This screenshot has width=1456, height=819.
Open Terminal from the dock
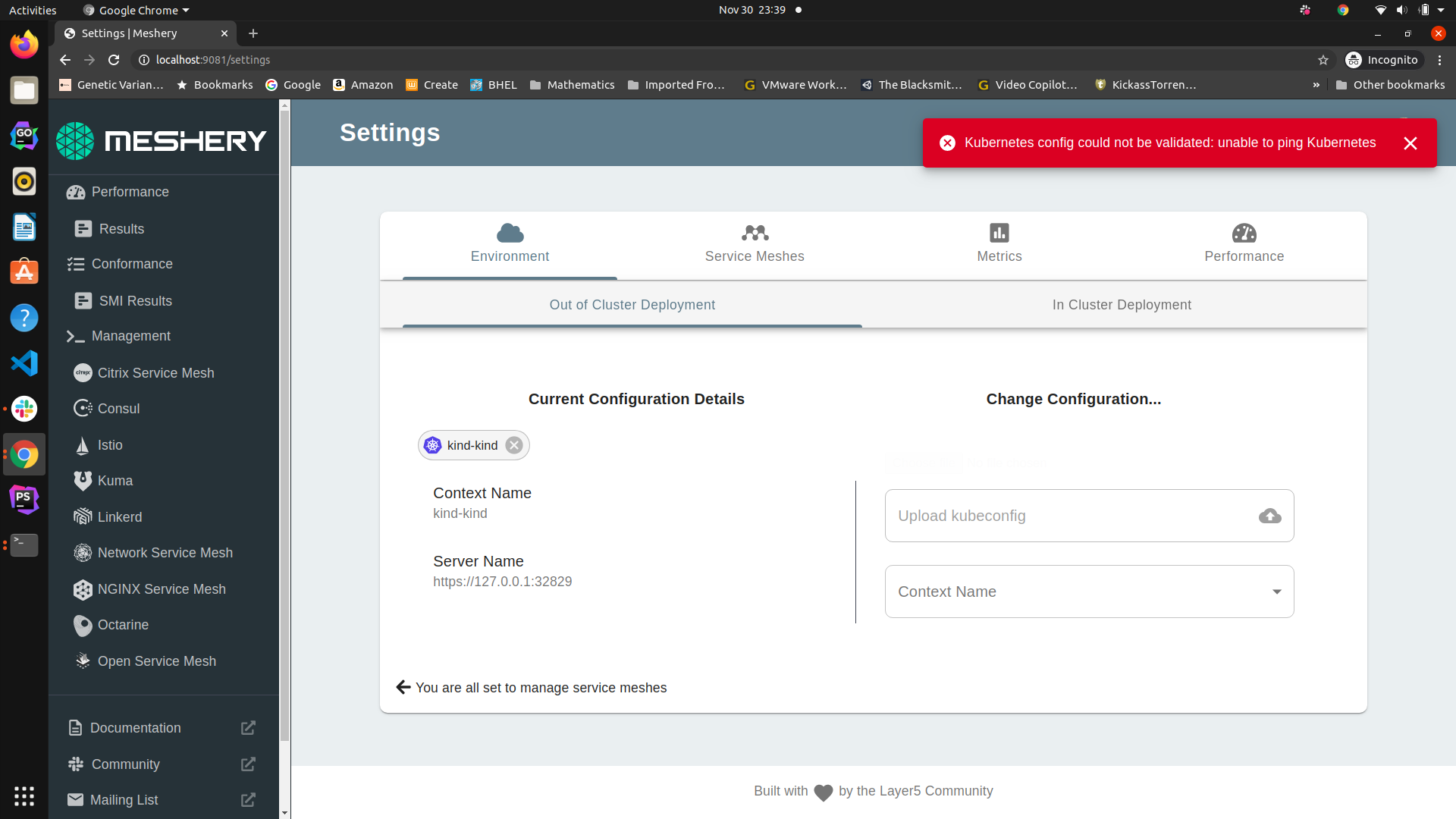[x=24, y=545]
